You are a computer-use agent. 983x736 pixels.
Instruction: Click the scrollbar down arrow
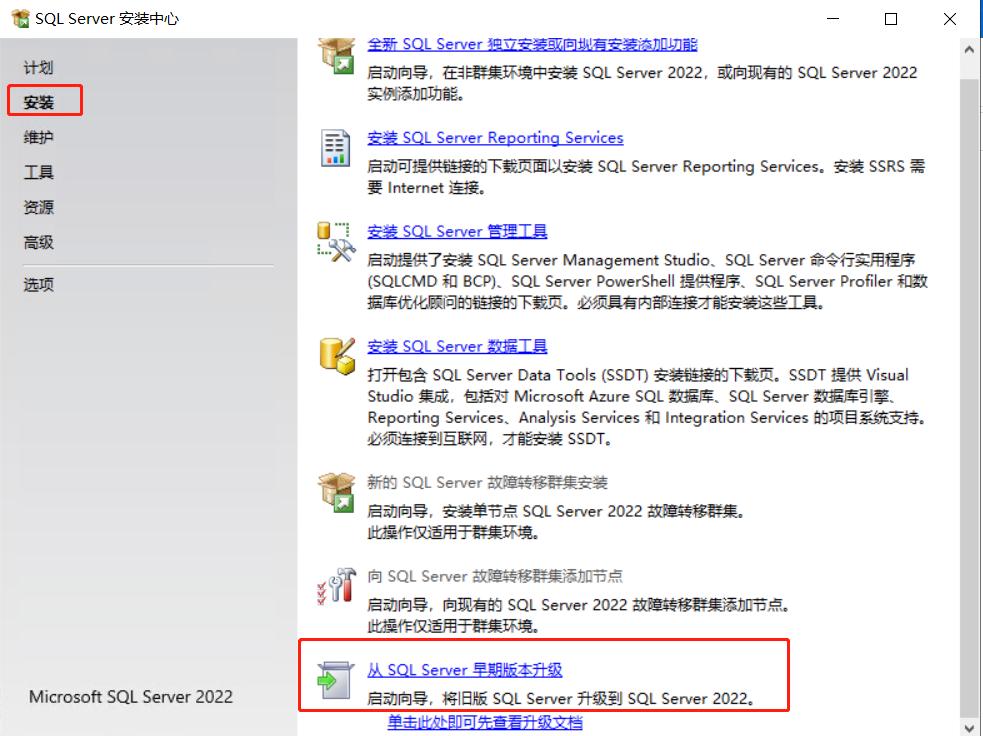969,726
